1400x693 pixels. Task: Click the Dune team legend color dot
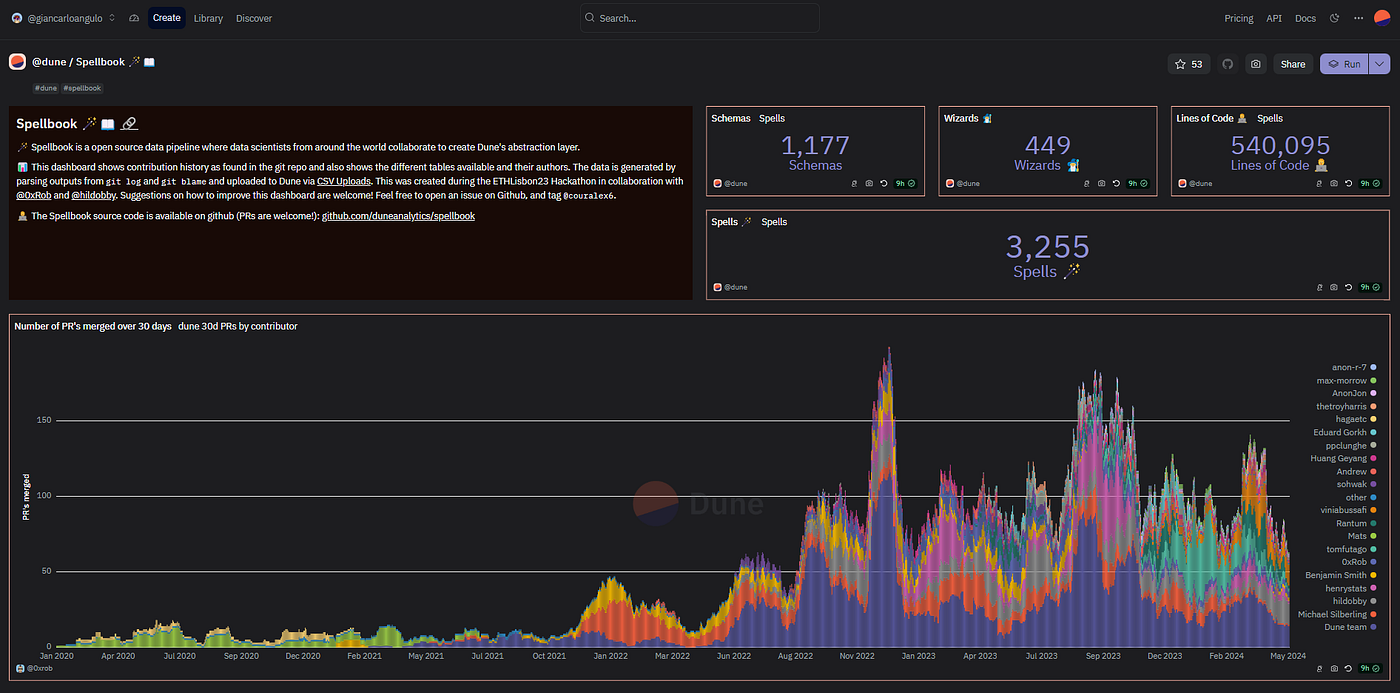click(1373, 628)
